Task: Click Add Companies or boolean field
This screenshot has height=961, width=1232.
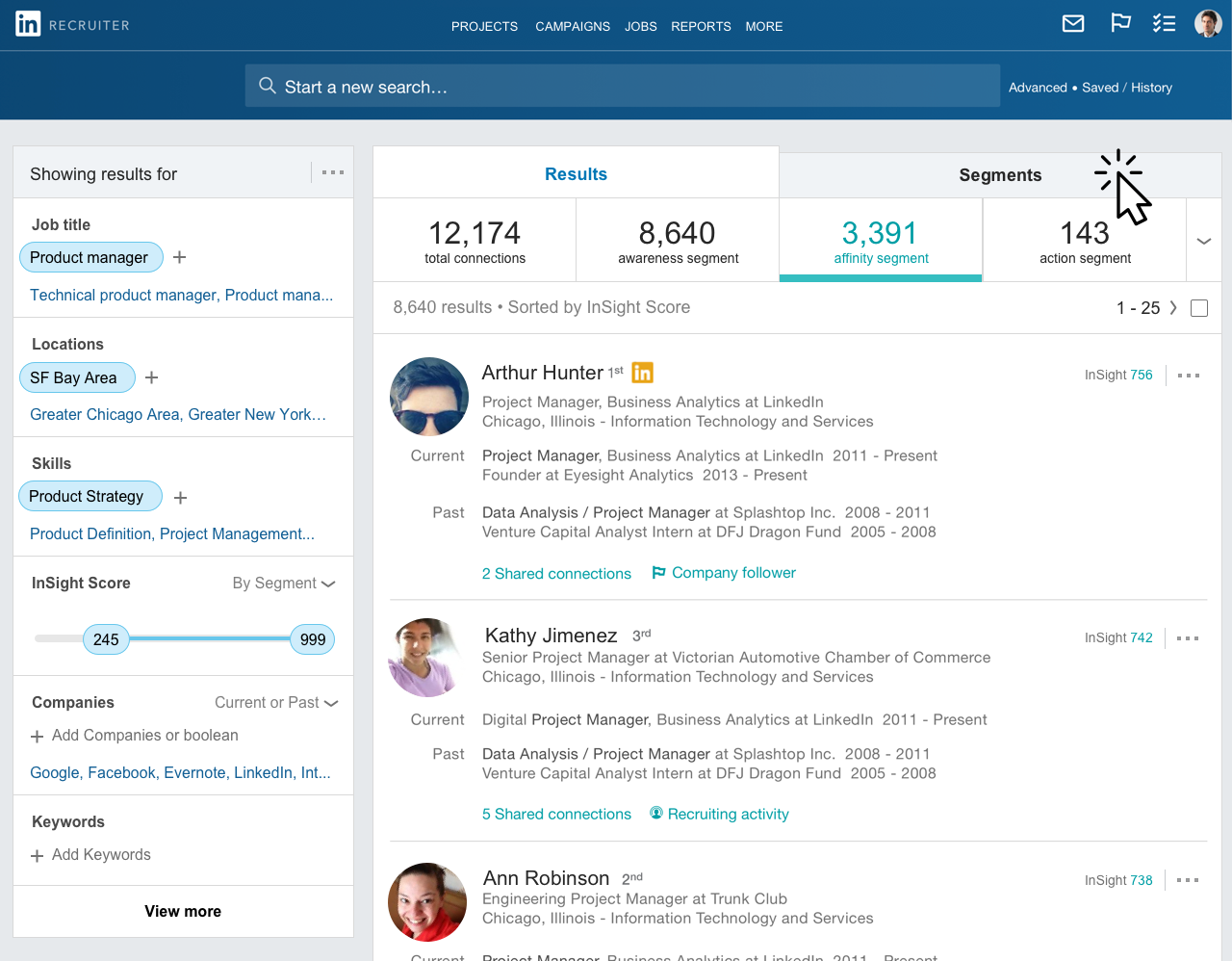Action: click(145, 736)
